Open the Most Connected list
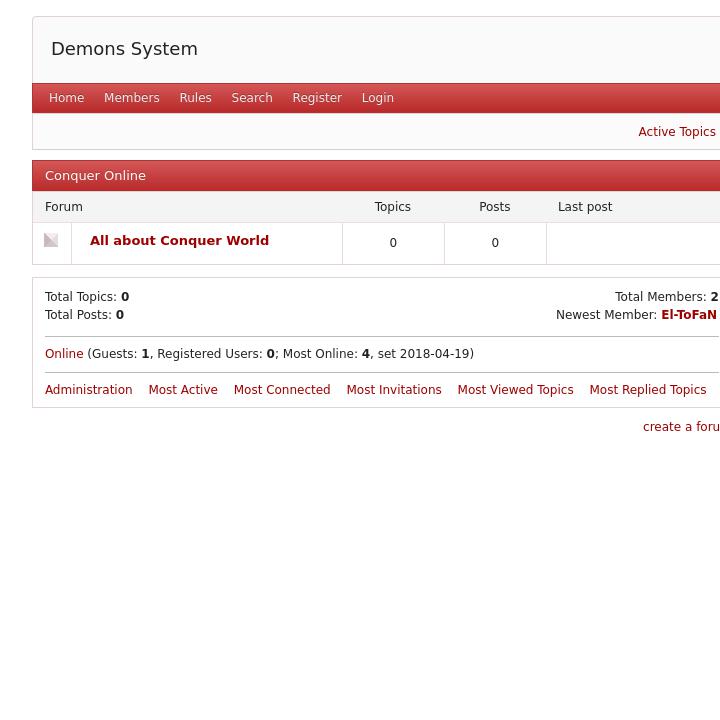This screenshot has width=720, height=720. (281, 390)
